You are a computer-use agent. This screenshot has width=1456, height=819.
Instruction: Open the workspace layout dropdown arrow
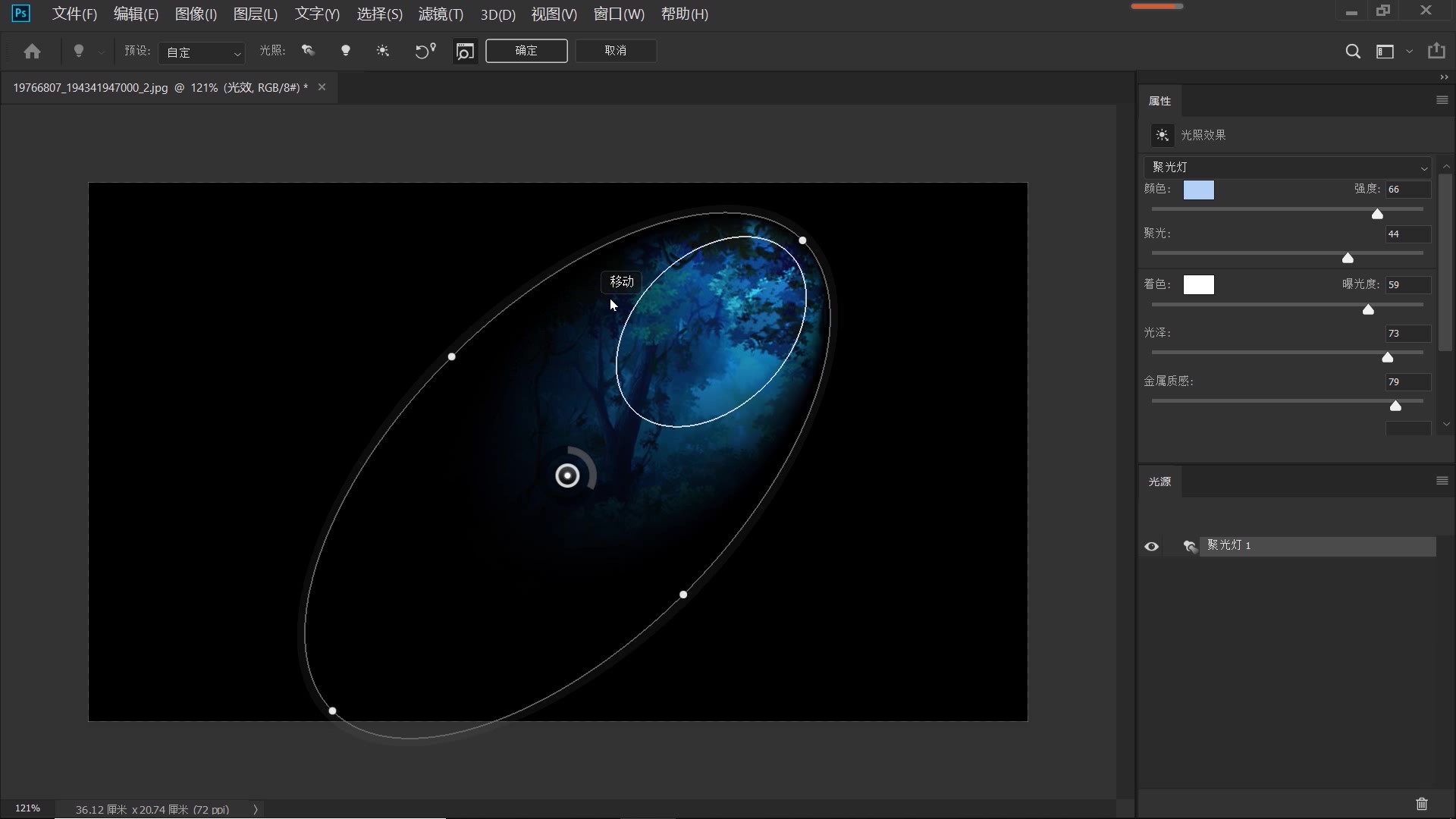(1409, 52)
